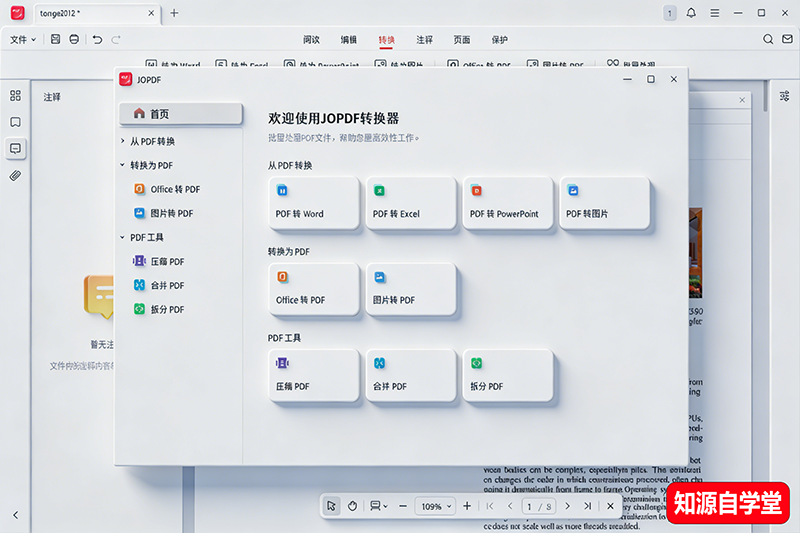Click the mail envelope icon at top right
Screen dimensions: 800x533
(x=787, y=39)
